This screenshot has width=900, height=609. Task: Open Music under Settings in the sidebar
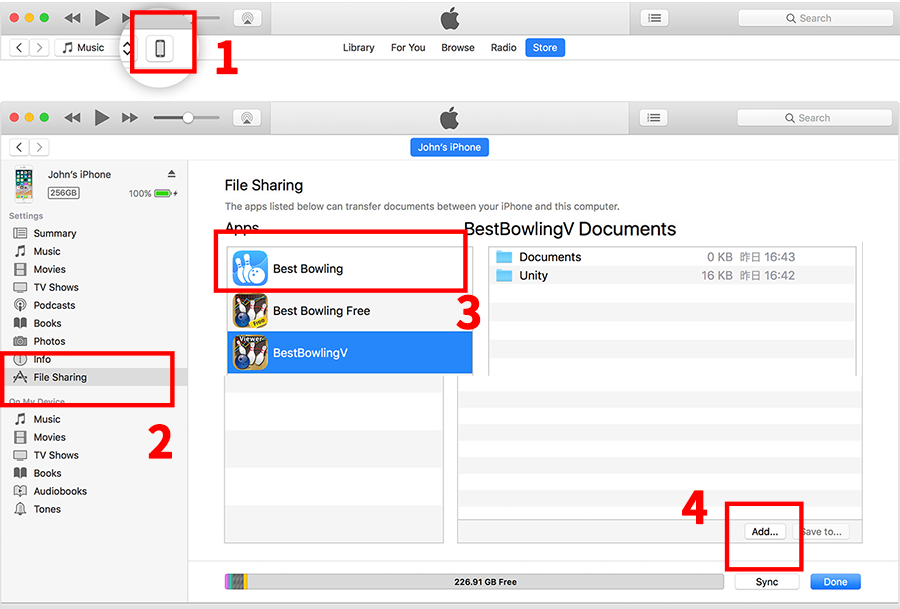pos(46,251)
